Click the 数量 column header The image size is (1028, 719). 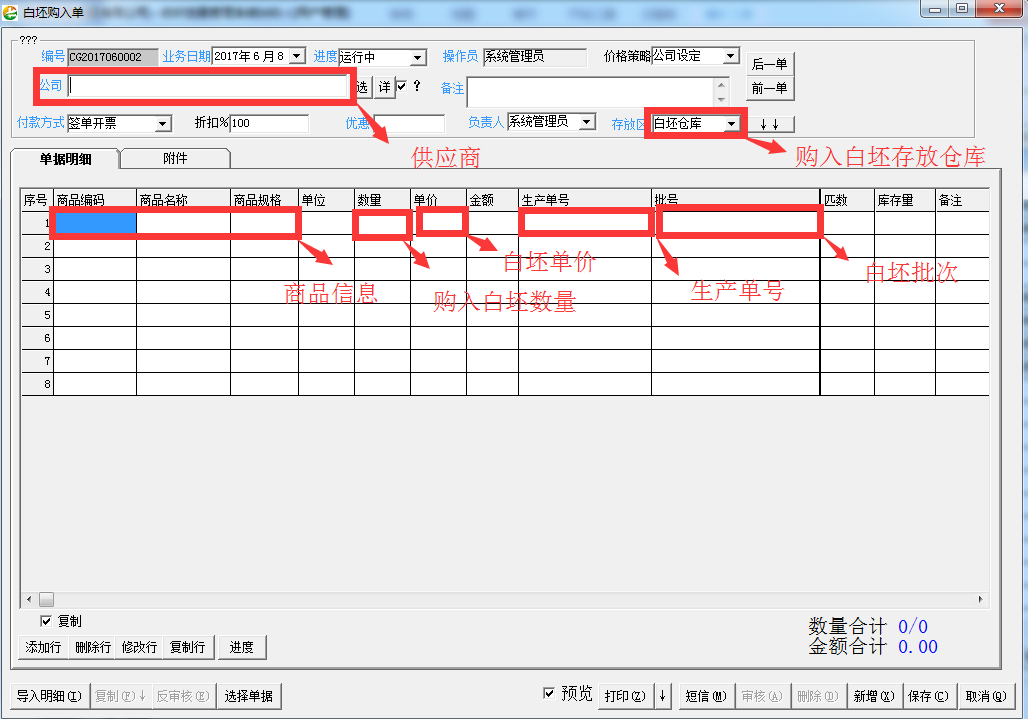tap(382, 200)
